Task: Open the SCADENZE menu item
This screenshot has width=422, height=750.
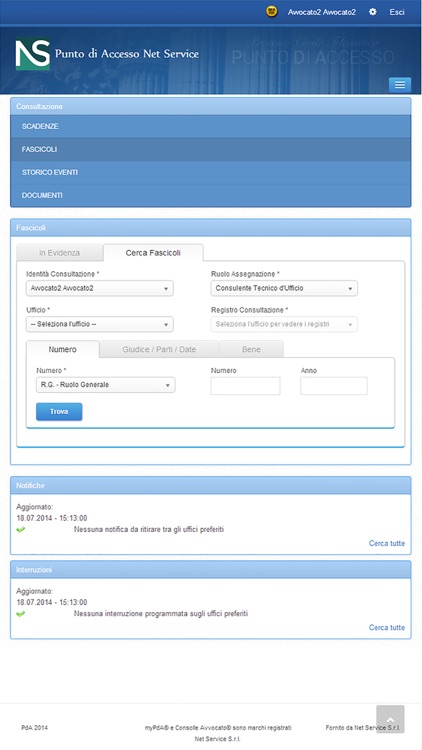Action: 211,126
